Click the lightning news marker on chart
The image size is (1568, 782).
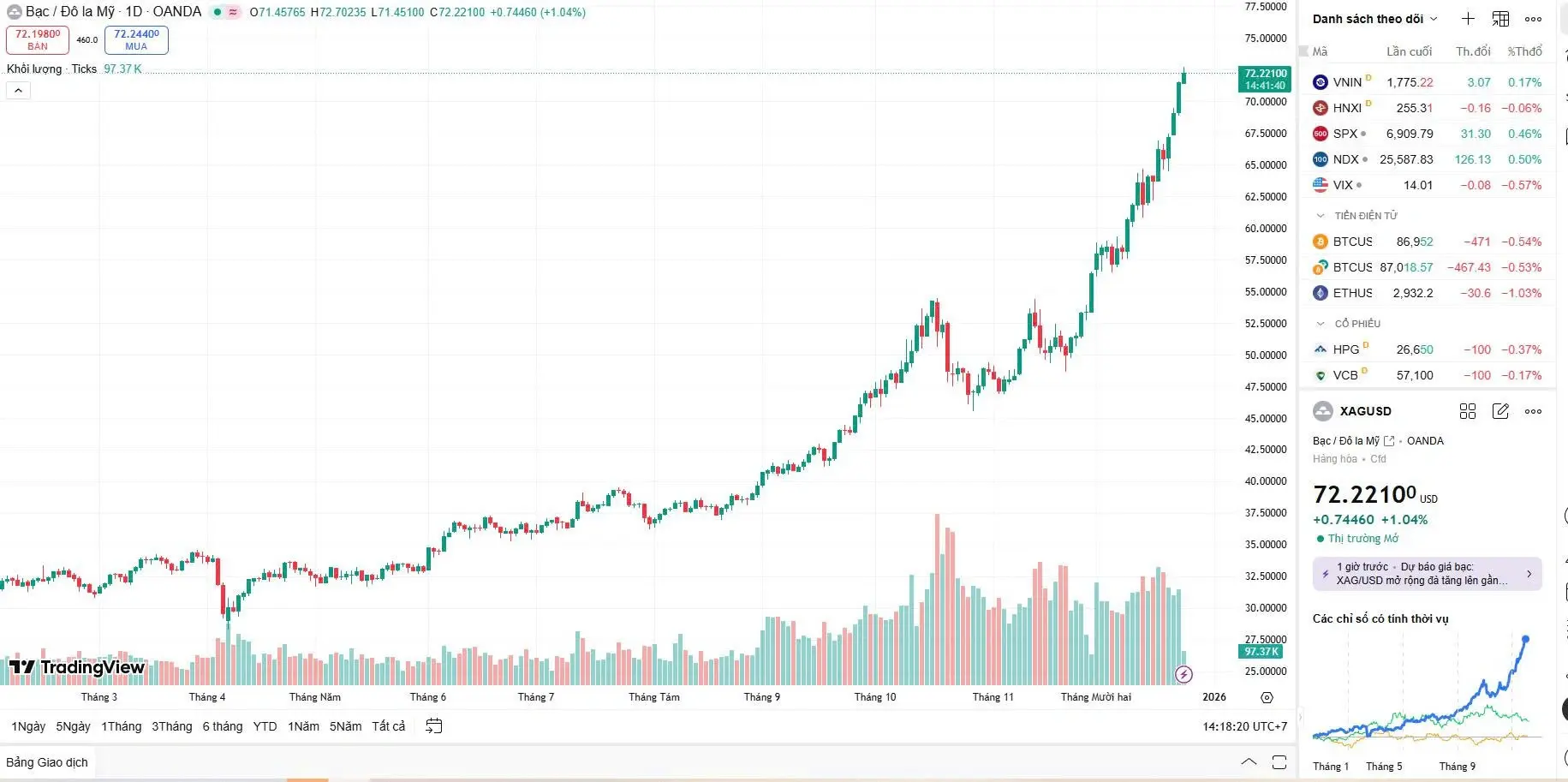coord(1183,674)
